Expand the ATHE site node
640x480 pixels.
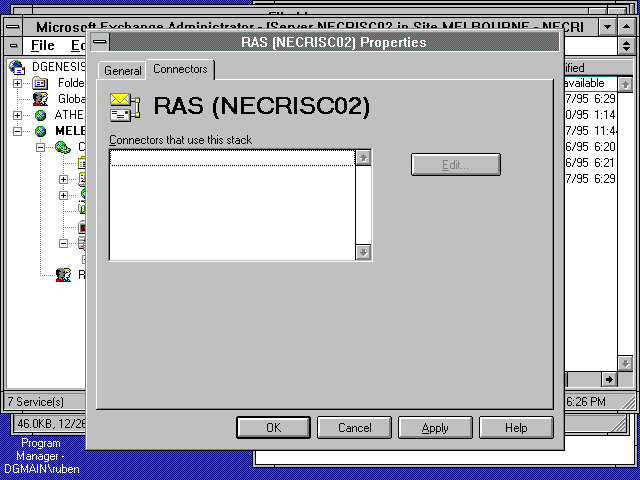point(17,115)
